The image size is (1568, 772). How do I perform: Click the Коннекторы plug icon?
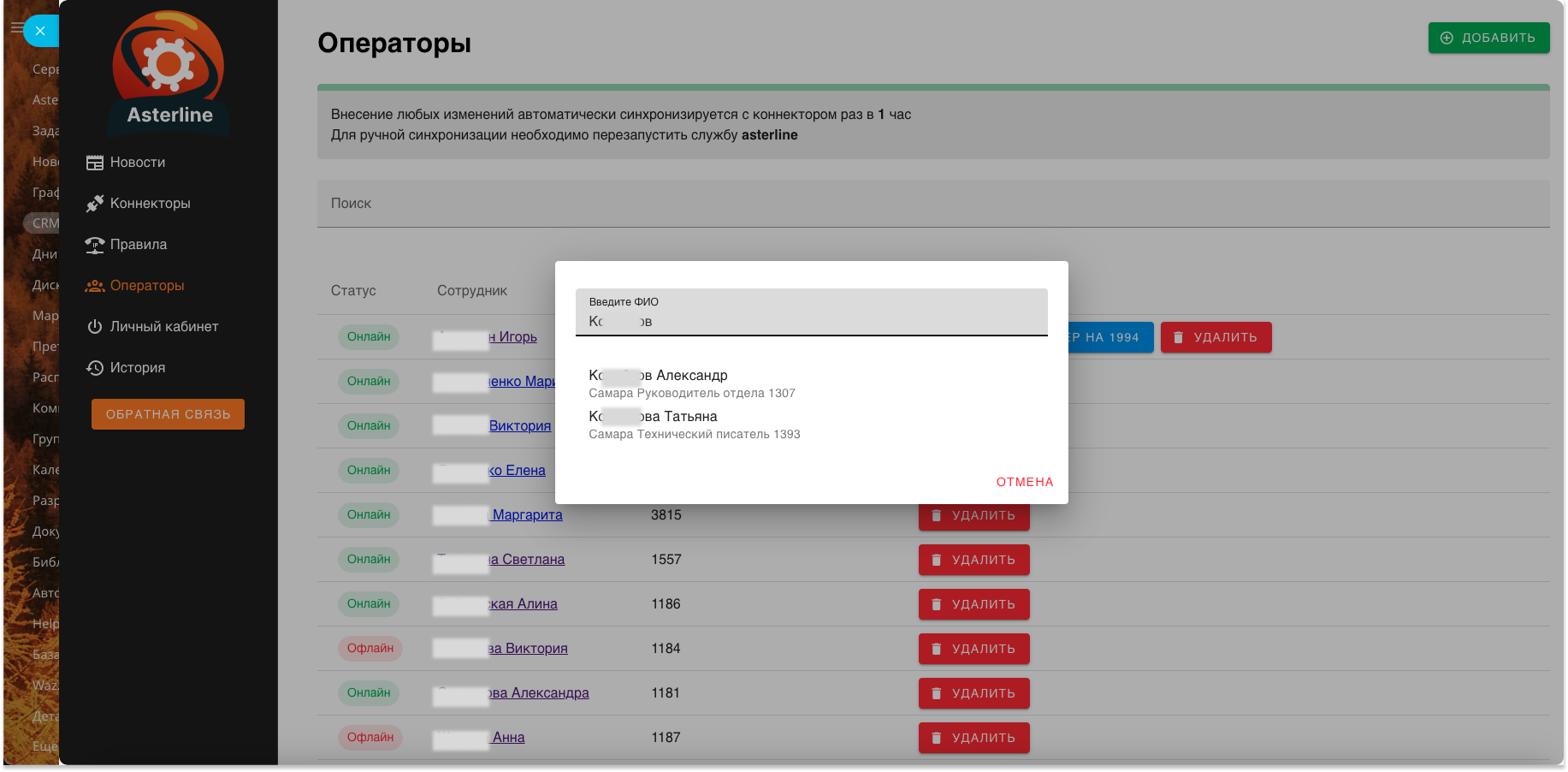[x=95, y=204]
